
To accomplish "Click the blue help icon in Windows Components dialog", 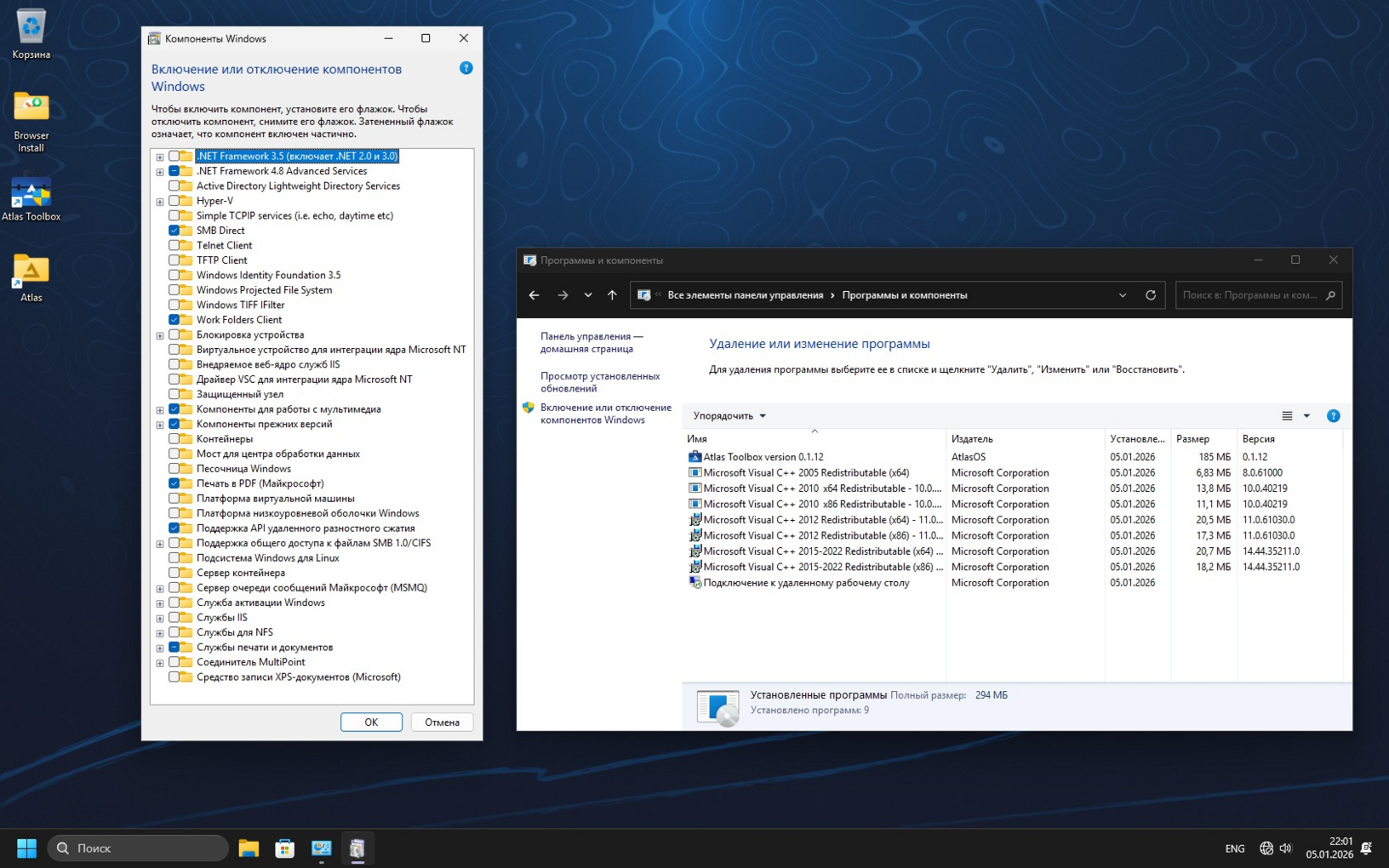I will tap(466, 68).
